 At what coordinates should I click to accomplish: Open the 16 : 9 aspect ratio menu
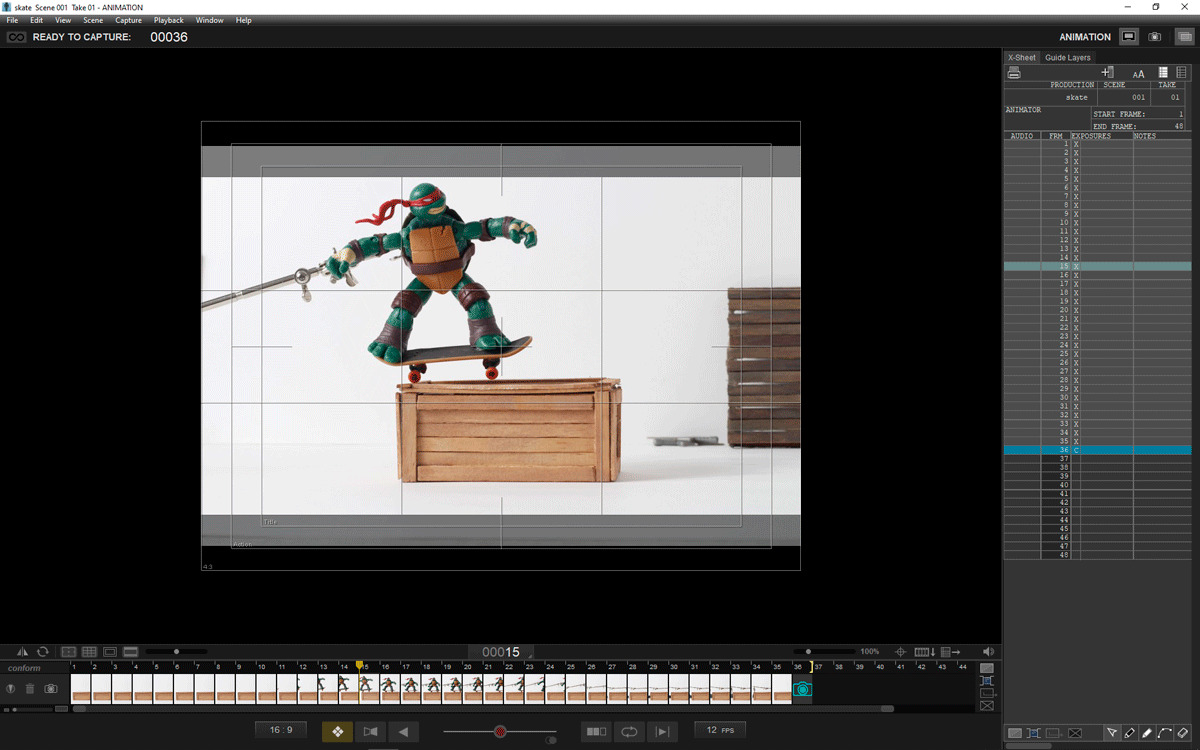(x=281, y=730)
